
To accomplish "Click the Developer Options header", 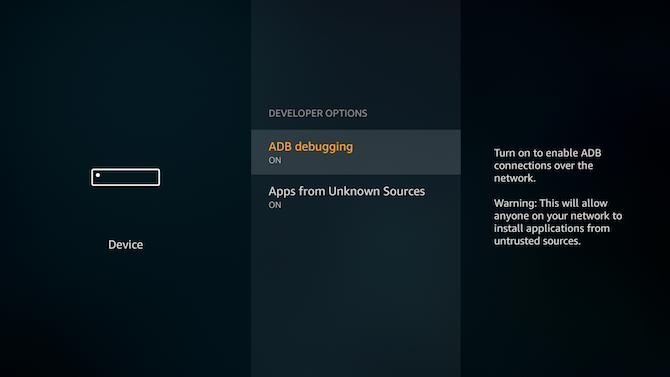I will 317,113.
